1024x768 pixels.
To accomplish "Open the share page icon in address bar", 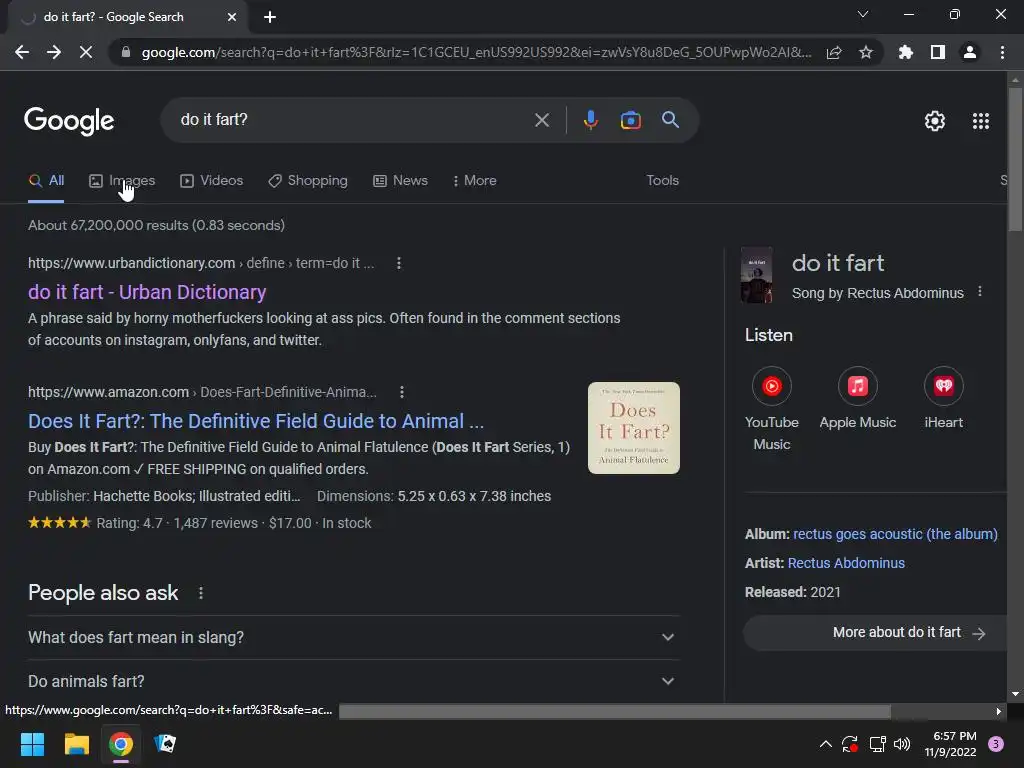I will (834, 52).
